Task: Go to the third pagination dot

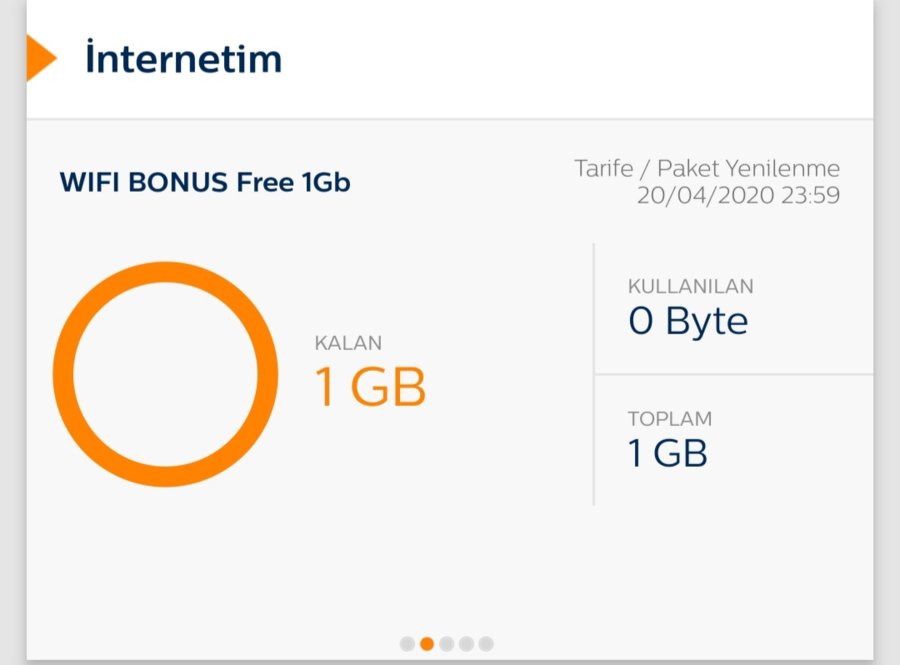Action: (x=447, y=644)
